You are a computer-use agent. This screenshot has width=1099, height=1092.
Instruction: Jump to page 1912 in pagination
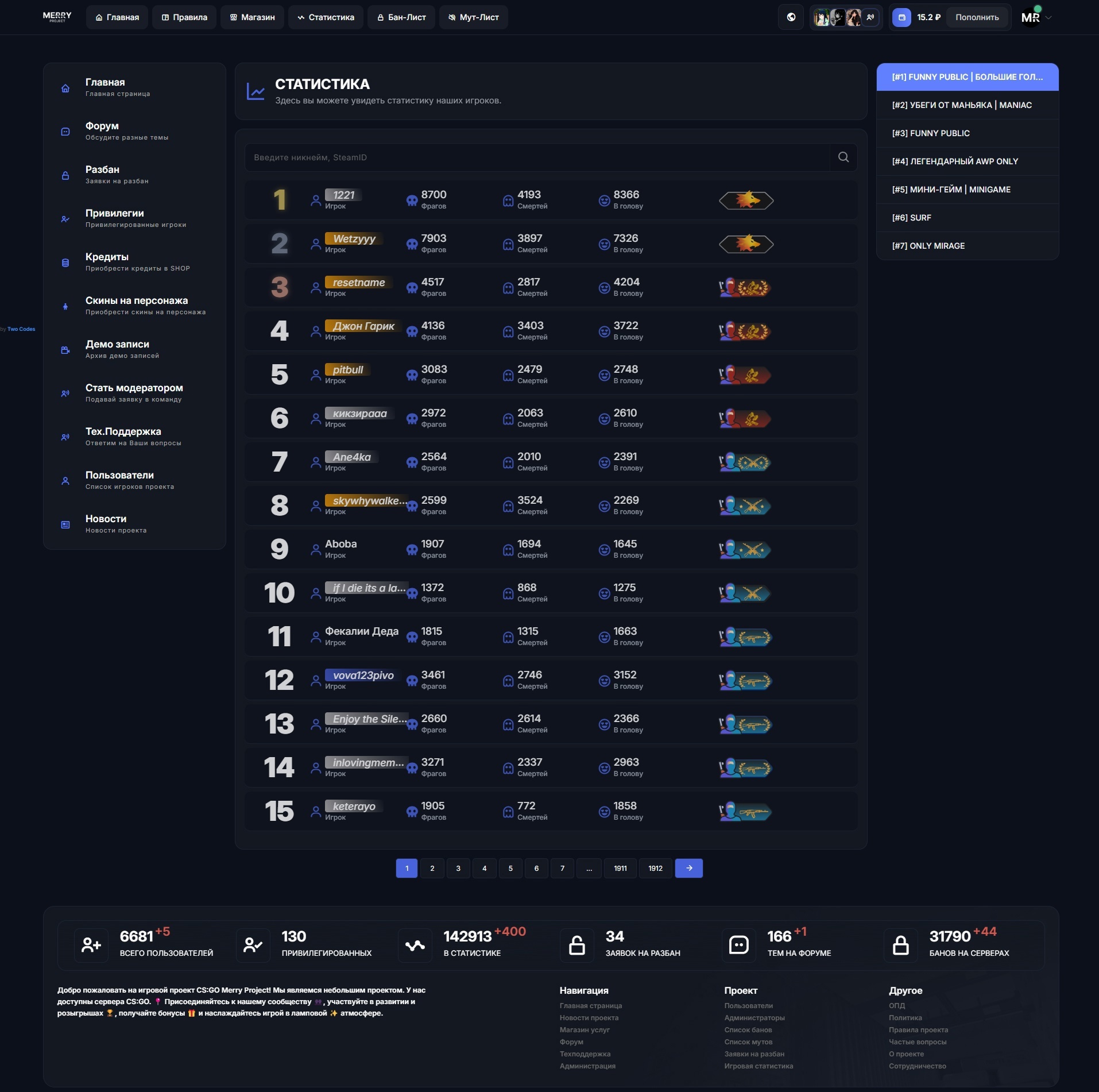[655, 868]
